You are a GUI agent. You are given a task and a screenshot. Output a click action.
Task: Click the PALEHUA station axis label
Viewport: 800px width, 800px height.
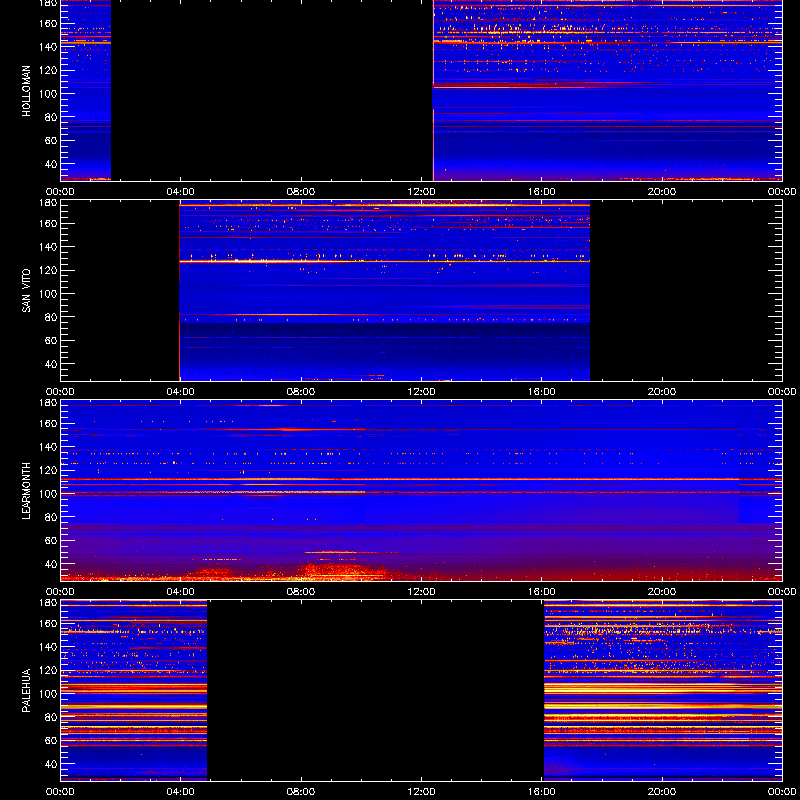click(x=27, y=691)
